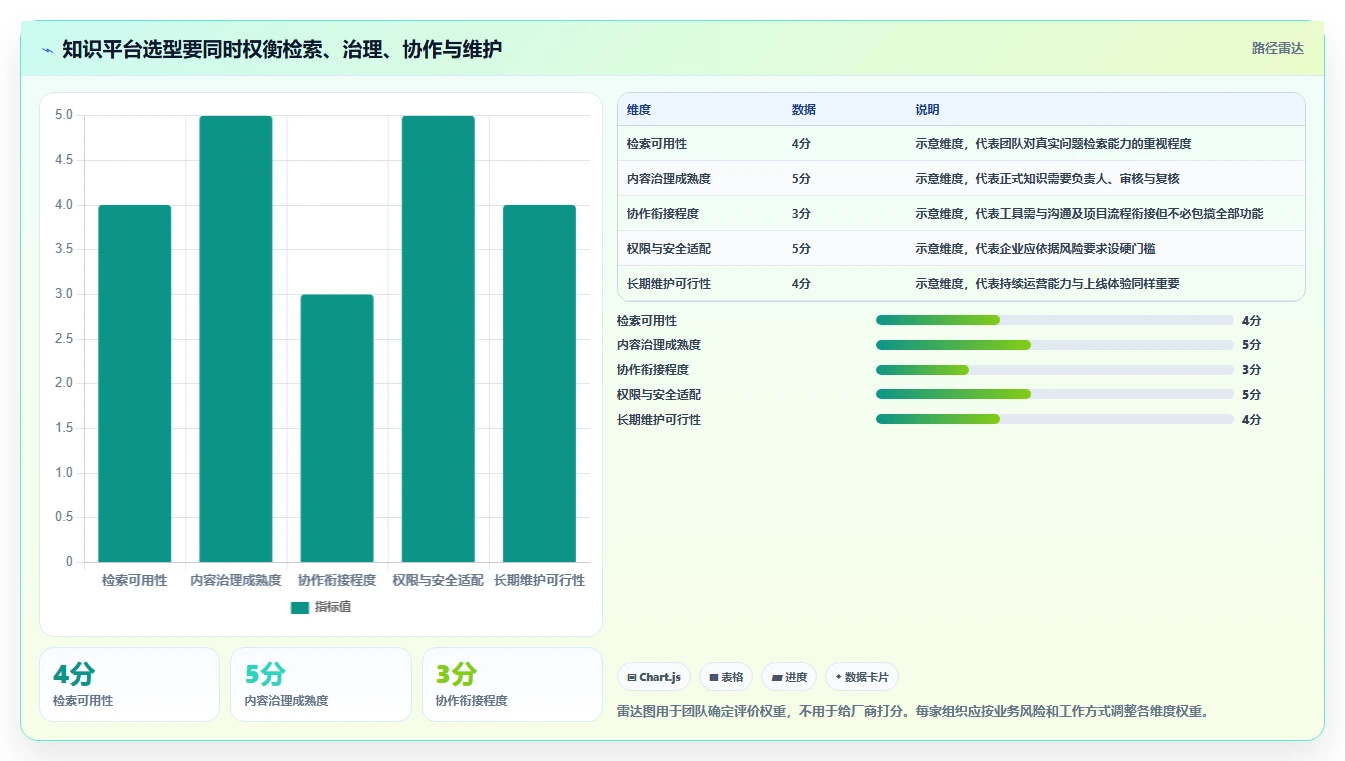Click the 检索可用性 bar in the chart

[135, 383]
